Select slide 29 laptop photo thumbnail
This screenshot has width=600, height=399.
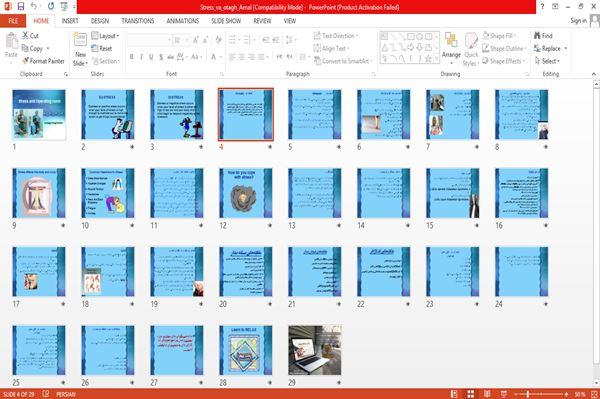(x=315, y=350)
